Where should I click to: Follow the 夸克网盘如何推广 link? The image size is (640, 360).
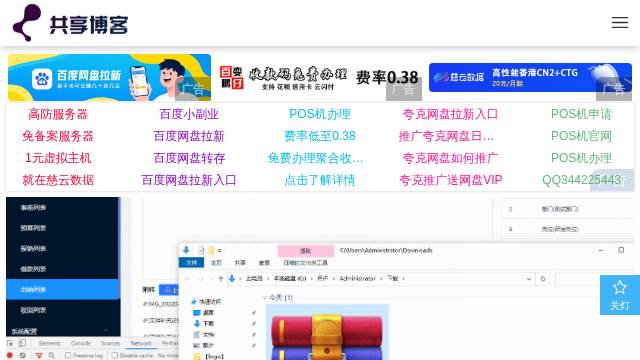[x=450, y=158]
